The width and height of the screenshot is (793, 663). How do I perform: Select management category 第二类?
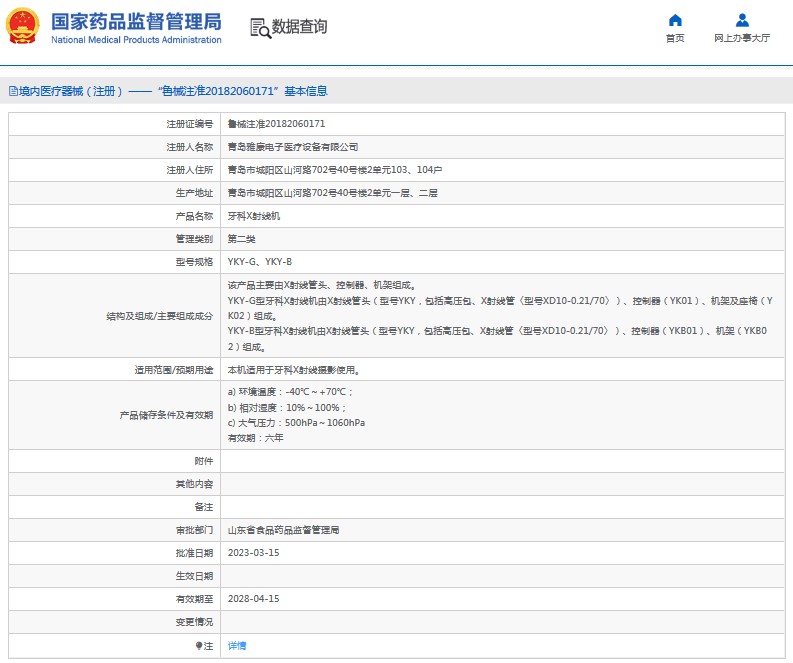point(241,239)
